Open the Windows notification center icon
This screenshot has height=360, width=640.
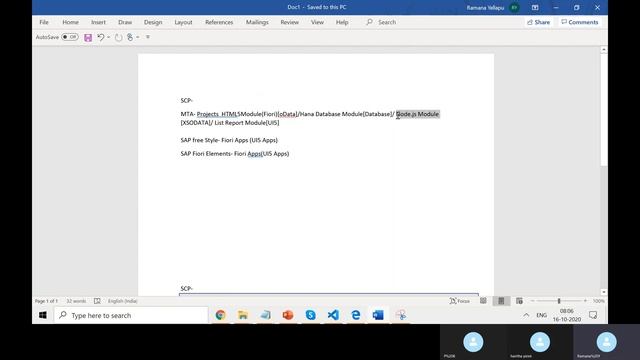pyautogui.click(x=593, y=315)
